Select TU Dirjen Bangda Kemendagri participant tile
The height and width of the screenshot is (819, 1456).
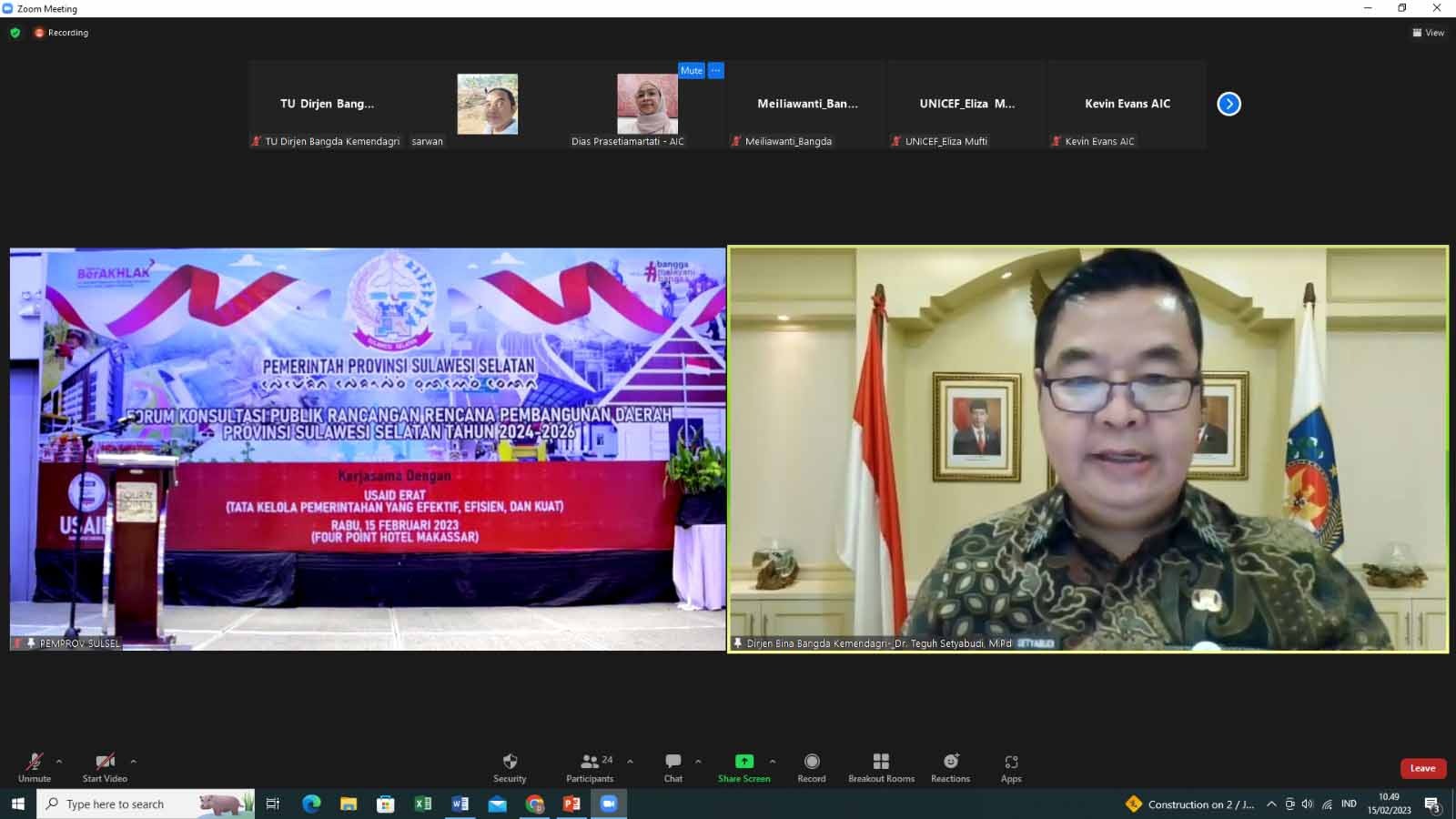pyautogui.click(x=327, y=105)
